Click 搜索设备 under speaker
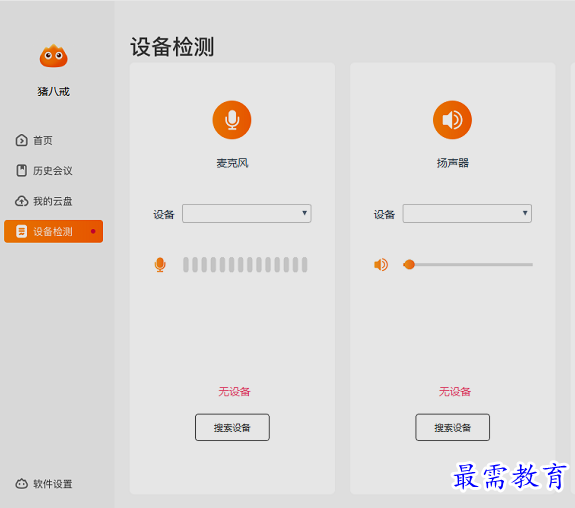Viewport: 575px width, 508px height. (x=453, y=427)
